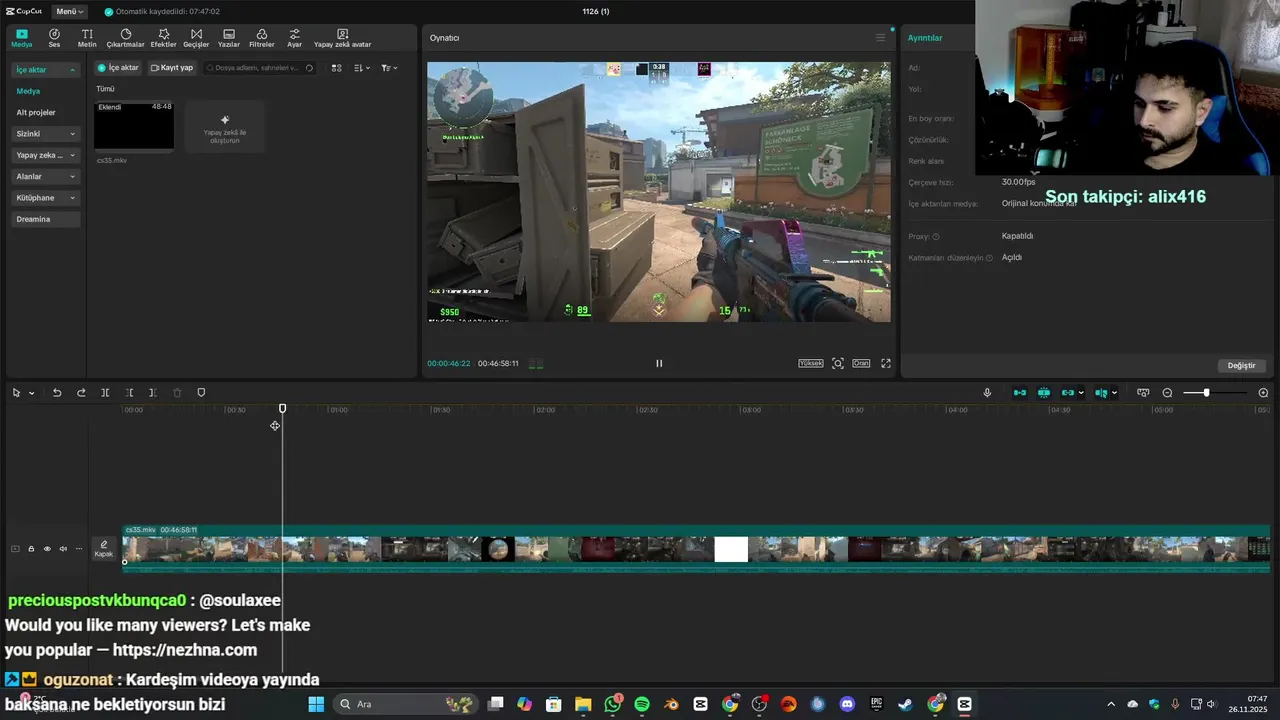Viewport: 1280px width, 720px height.
Task: Open the Menü dropdown
Action: [70, 11]
